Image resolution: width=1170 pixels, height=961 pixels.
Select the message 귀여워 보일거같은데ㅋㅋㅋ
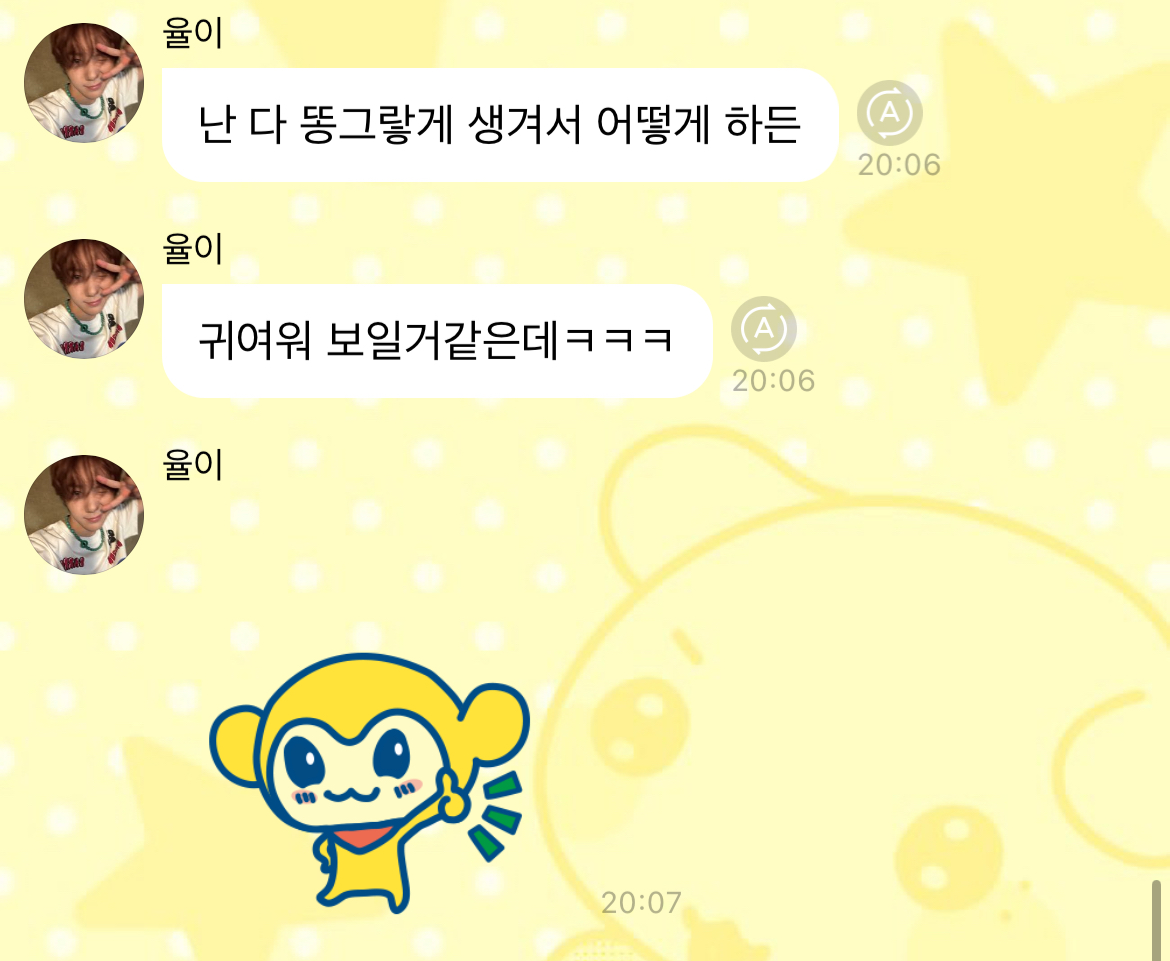coord(437,341)
